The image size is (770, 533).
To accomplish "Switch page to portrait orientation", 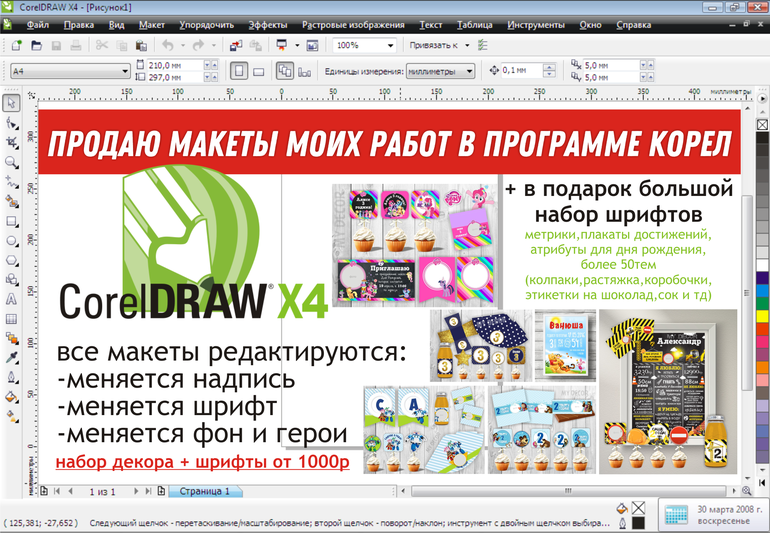I will point(238,71).
